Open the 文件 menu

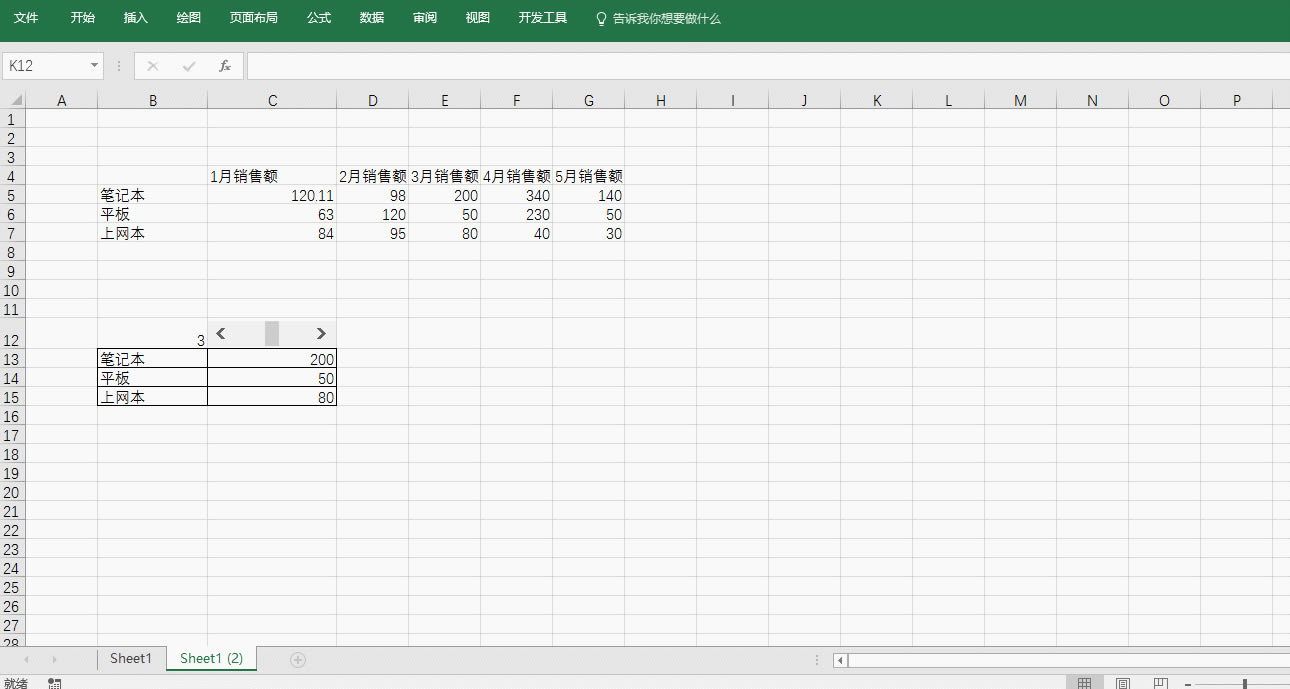pos(26,18)
